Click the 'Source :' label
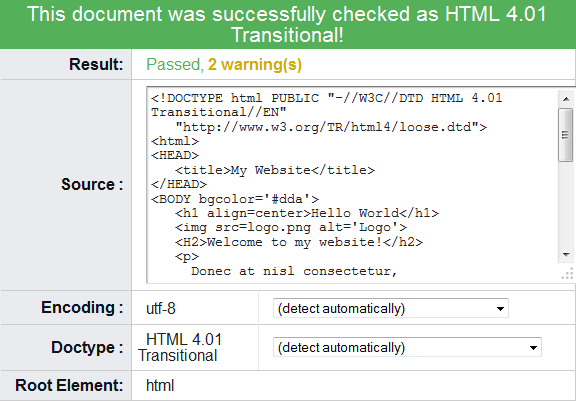Screen dimensions: 576x401 (92, 184)
